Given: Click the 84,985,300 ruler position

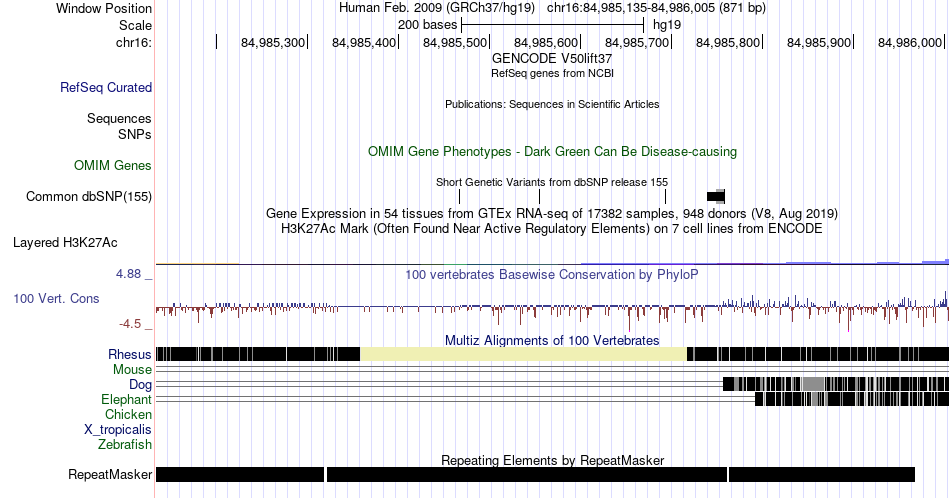Looking at the screenshot, I should coord(273,42).
